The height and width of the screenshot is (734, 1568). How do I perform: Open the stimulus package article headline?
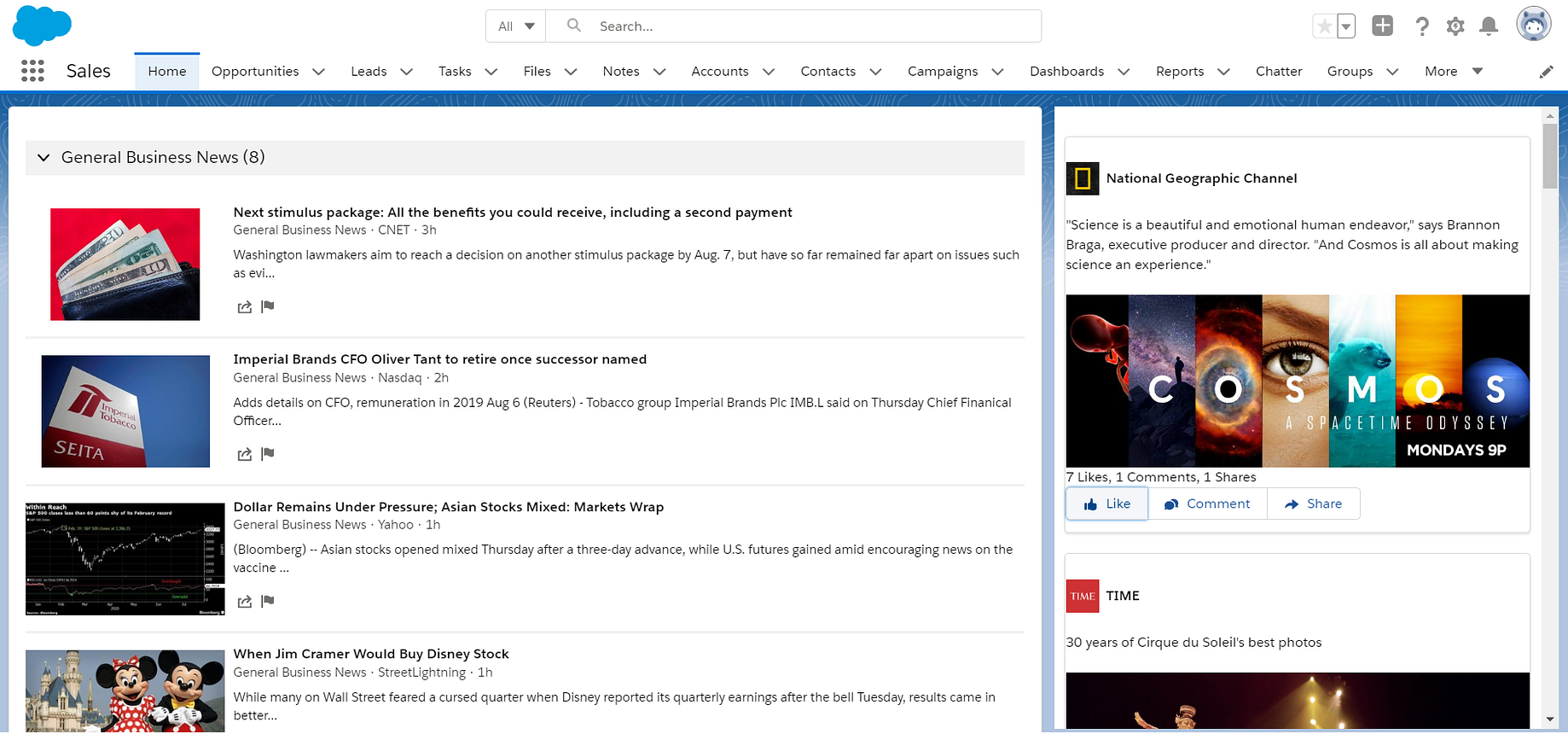pyautogui.click(x=513, y=213)
